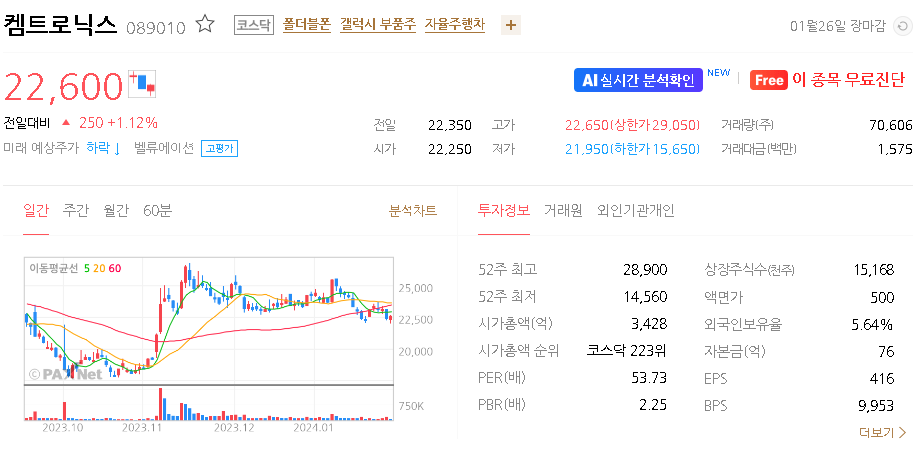The image size is (919, 459).
Task: Expand details with 더보기 link
Action: tap(883, 433)
